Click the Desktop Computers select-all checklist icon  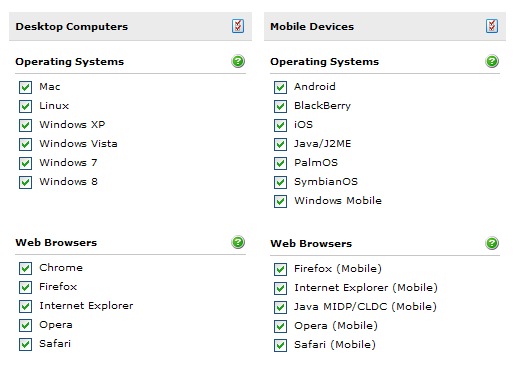click(238, 26)
